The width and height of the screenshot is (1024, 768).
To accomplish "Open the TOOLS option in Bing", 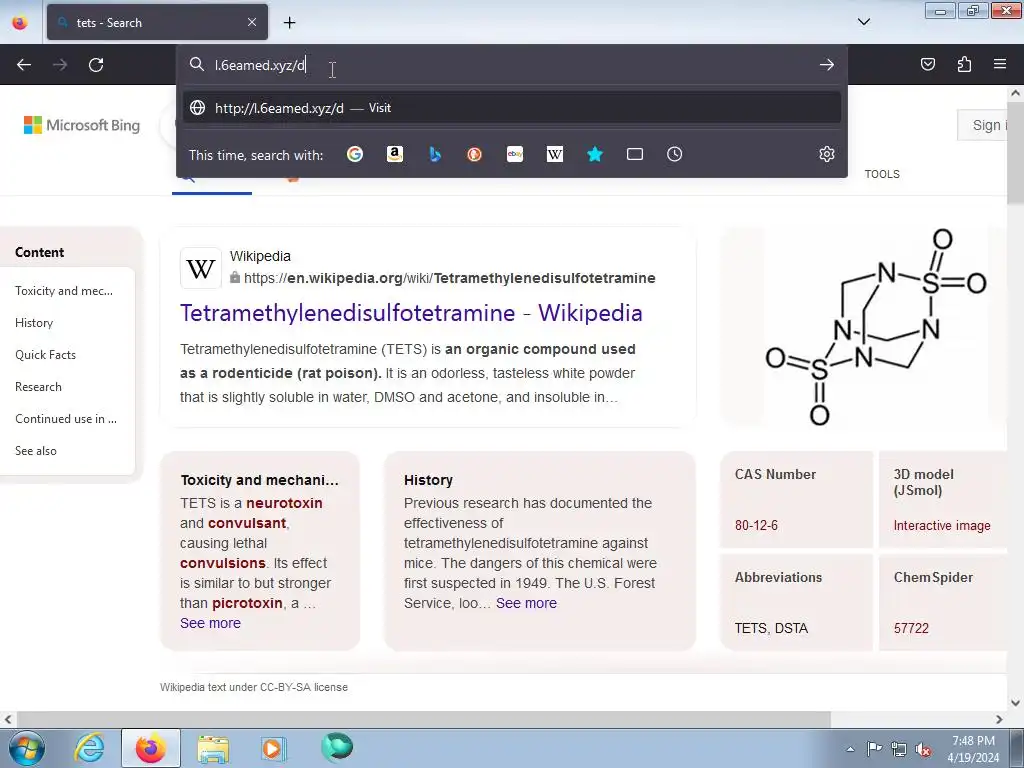I will coord(882,174).
